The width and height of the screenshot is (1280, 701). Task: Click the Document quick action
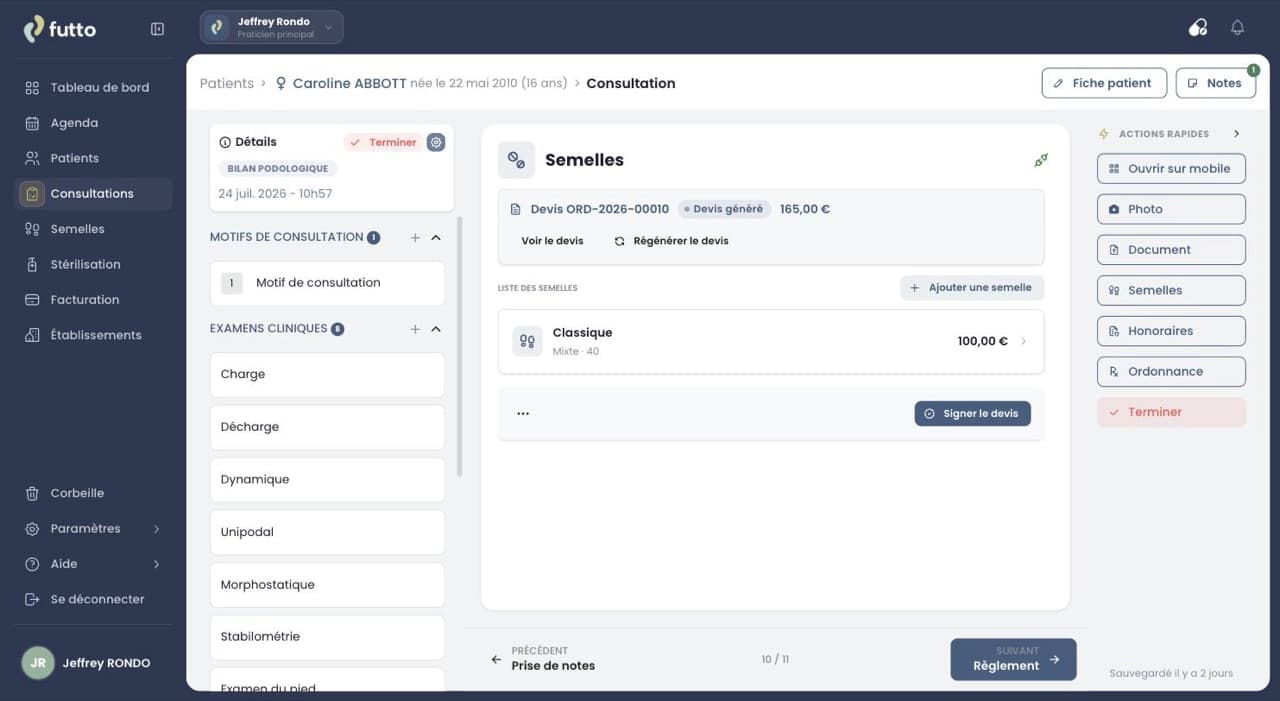pyautogui.click(x=1171, y=250)
